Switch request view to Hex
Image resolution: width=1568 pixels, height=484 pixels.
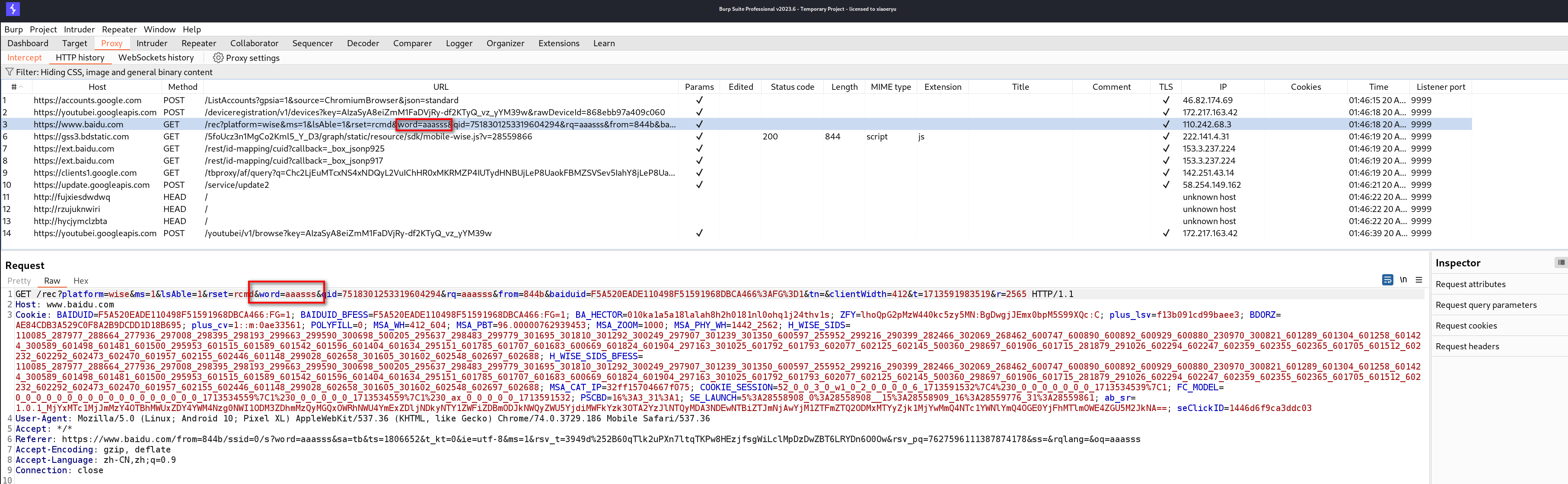tap(81, 280)
